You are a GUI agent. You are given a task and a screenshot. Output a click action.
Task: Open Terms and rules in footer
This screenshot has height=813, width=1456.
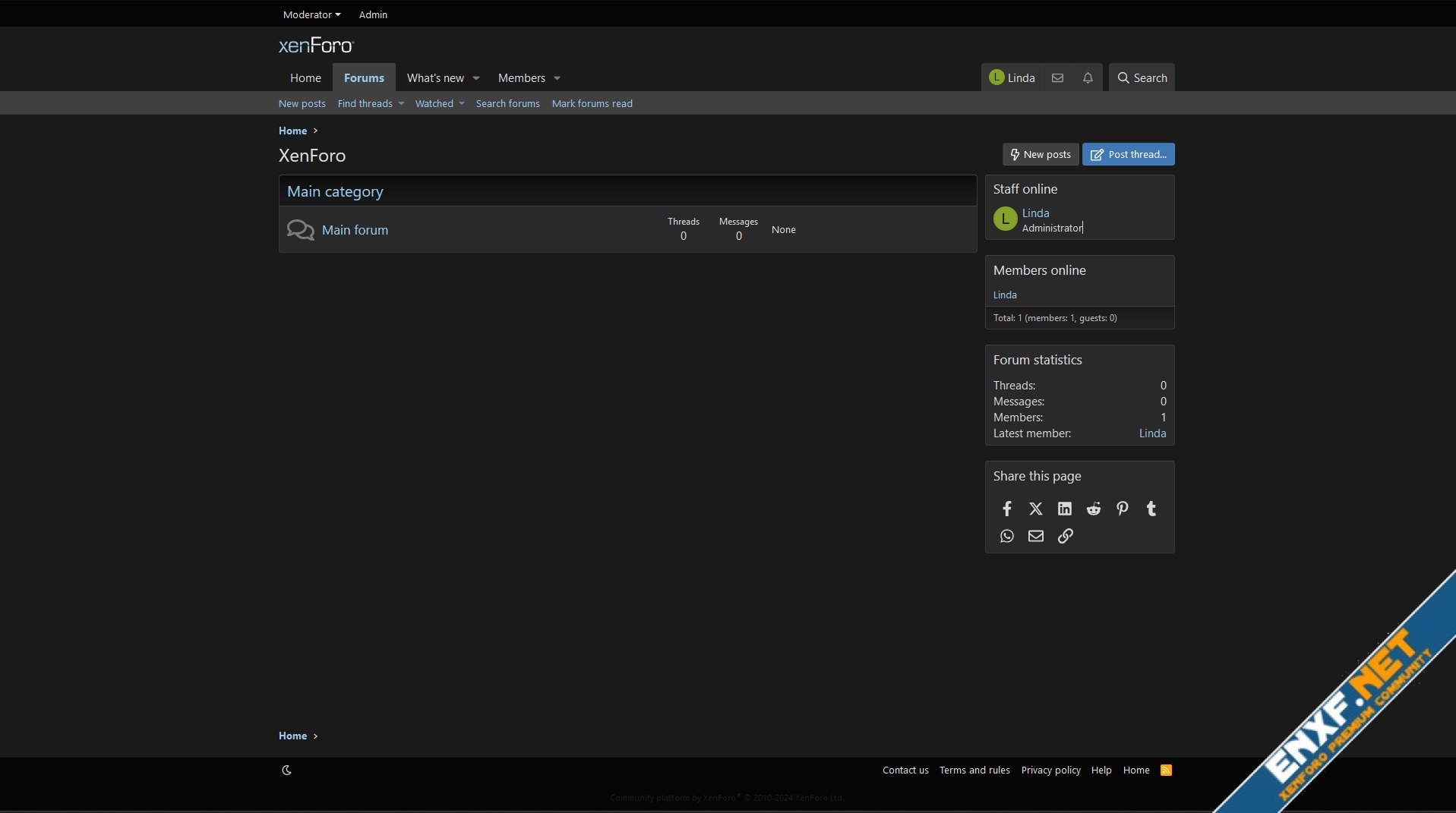[974, 770]
